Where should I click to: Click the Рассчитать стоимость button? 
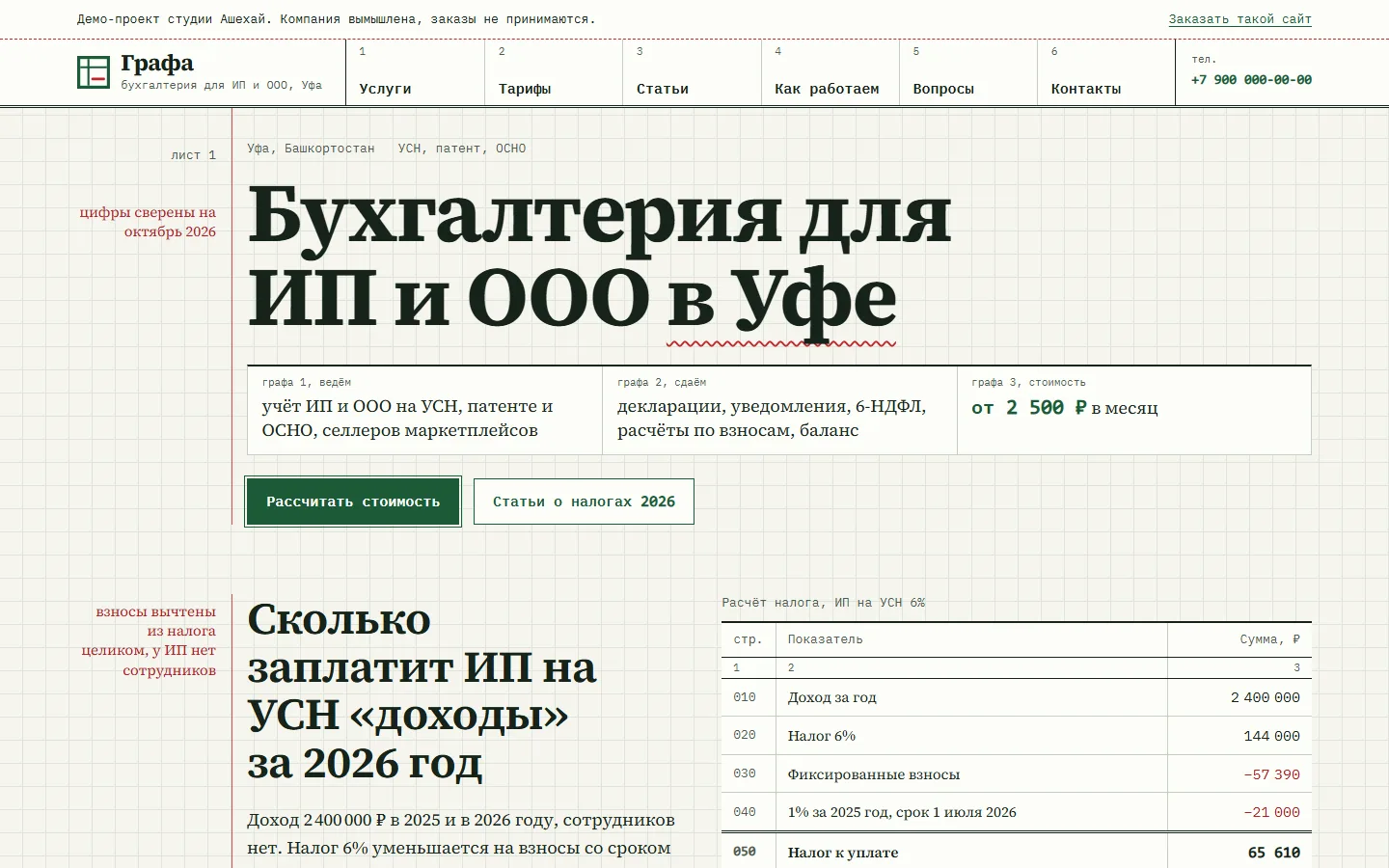[353, 502]
